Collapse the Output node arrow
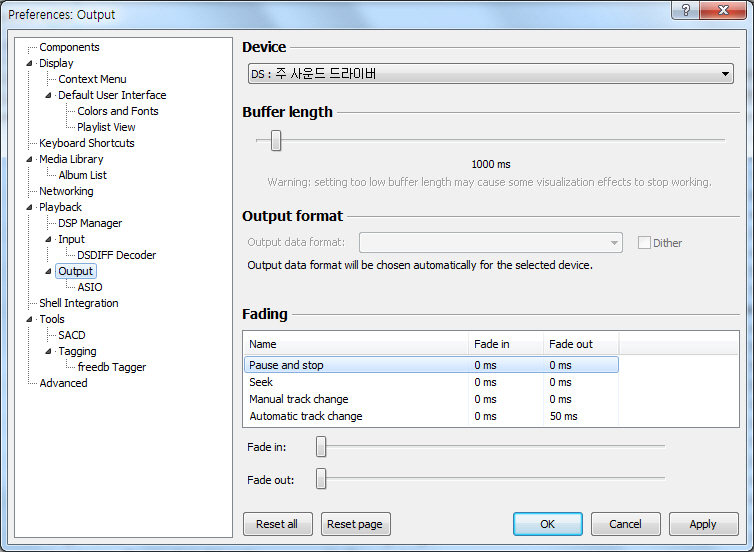Screen dimensions: 754x552 point(49,272)
